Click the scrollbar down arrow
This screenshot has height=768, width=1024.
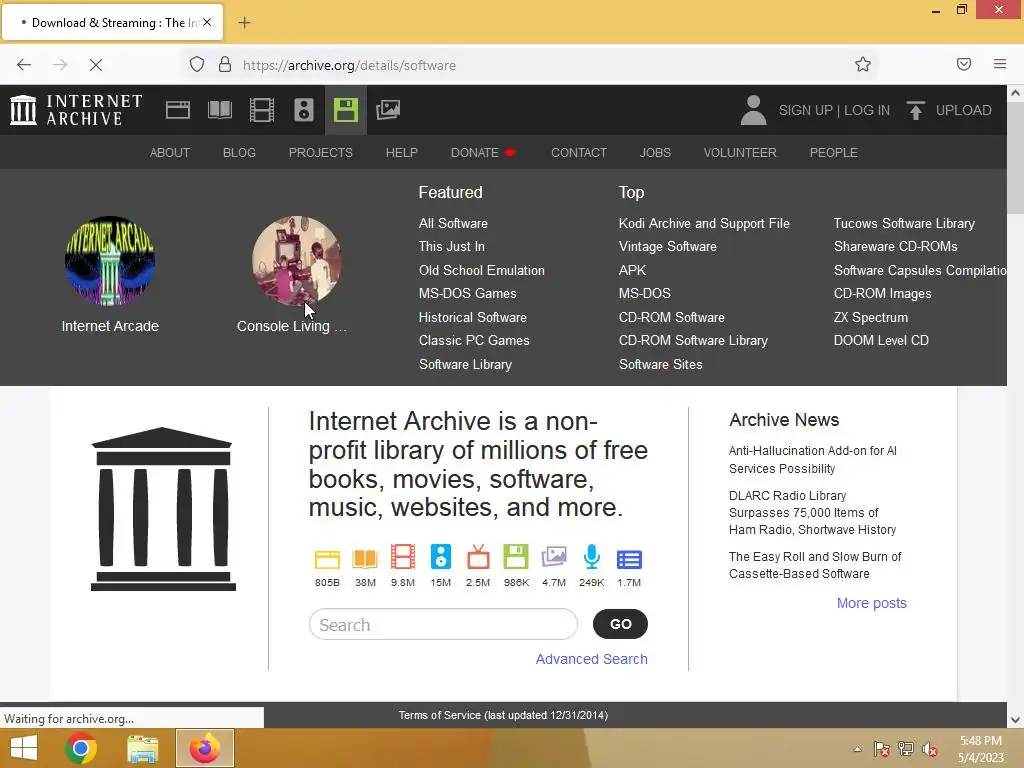pyautogui.click(x=1015, y=720)
